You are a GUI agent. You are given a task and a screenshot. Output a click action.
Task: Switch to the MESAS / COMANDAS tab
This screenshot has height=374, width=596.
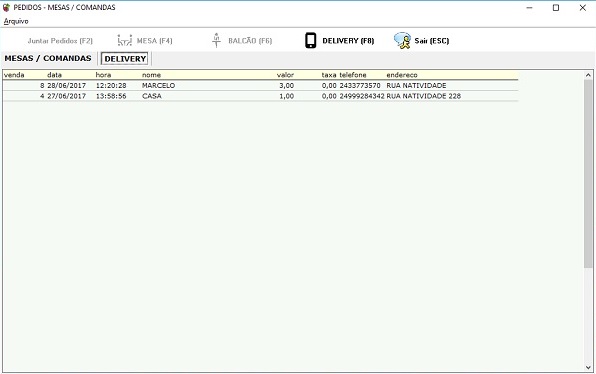coord(48,59)
